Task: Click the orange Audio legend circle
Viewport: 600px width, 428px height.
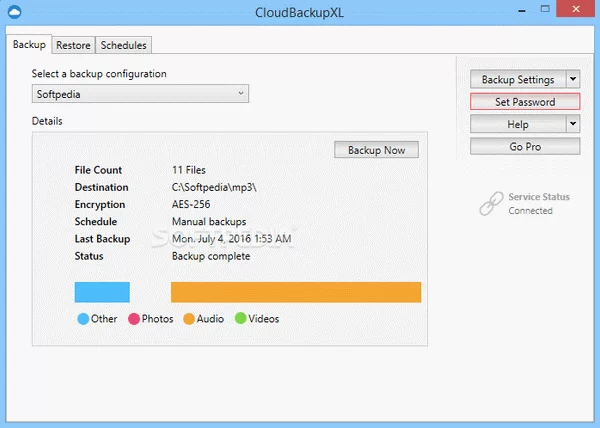Action: tap(188, 319)
